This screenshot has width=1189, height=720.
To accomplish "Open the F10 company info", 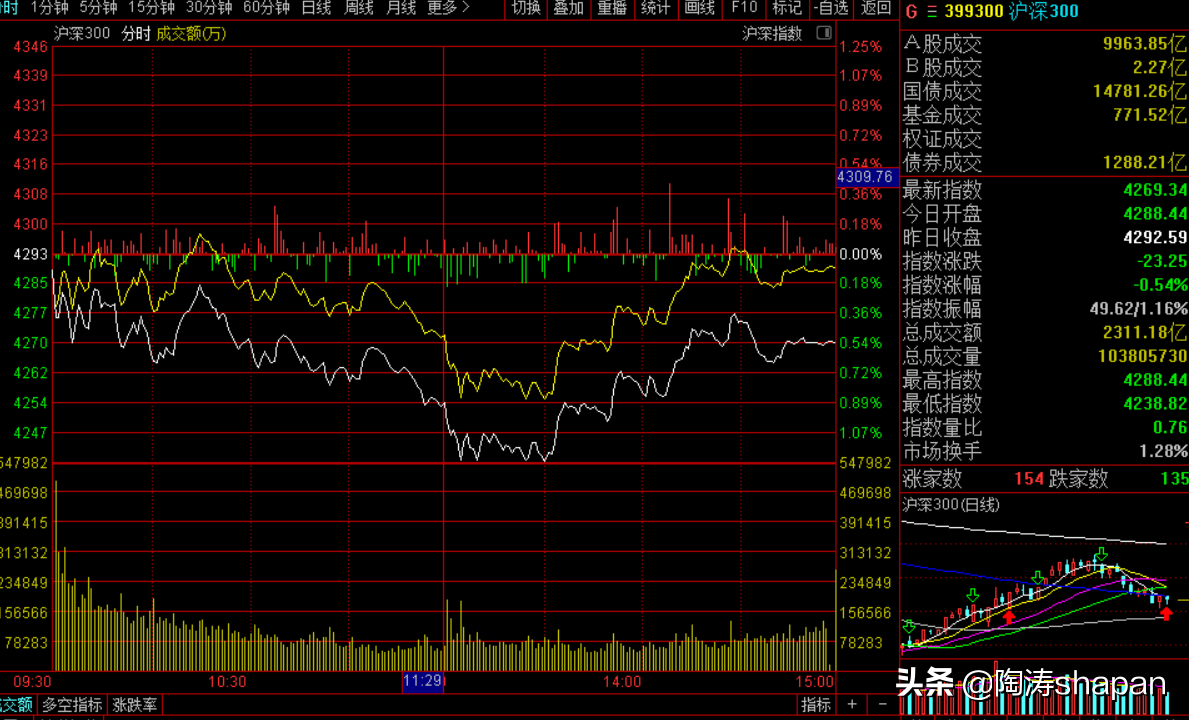I will (744, 8).
